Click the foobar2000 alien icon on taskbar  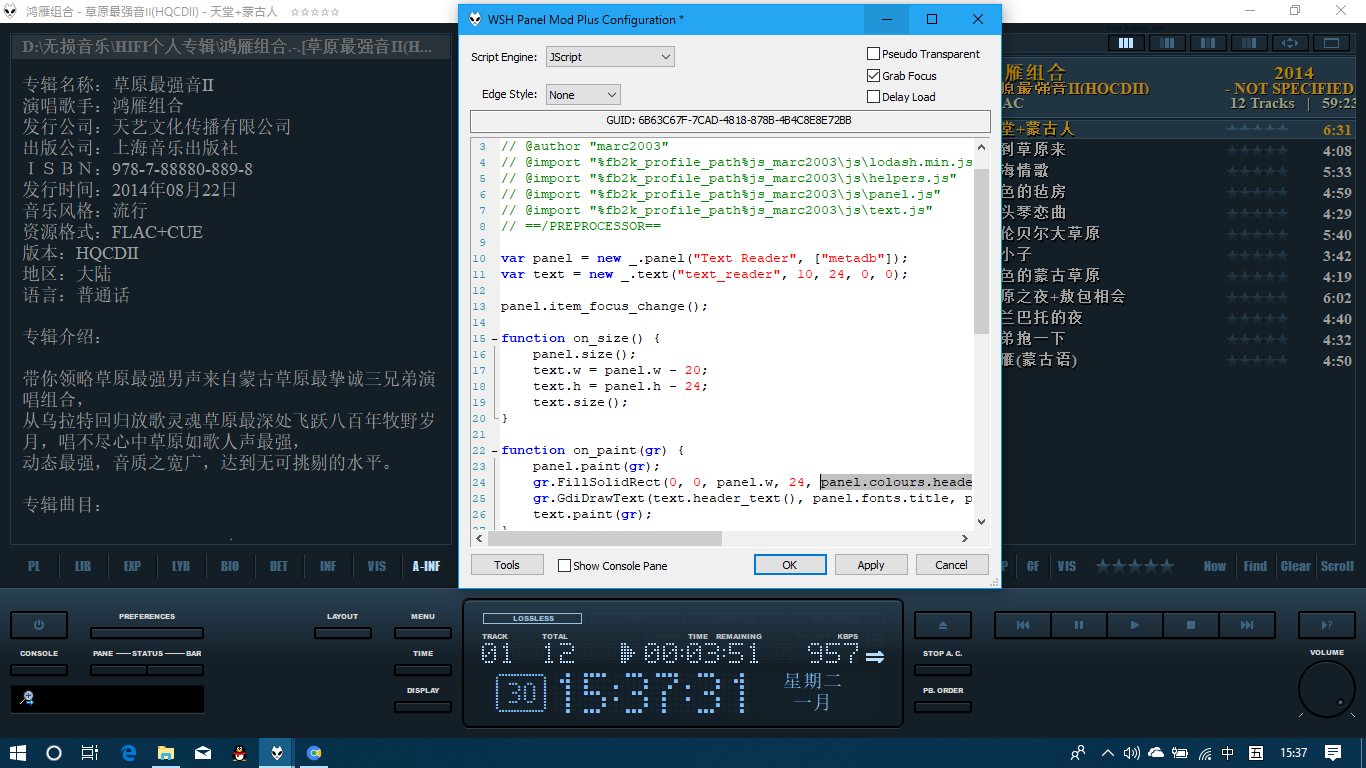coord(277,753)
